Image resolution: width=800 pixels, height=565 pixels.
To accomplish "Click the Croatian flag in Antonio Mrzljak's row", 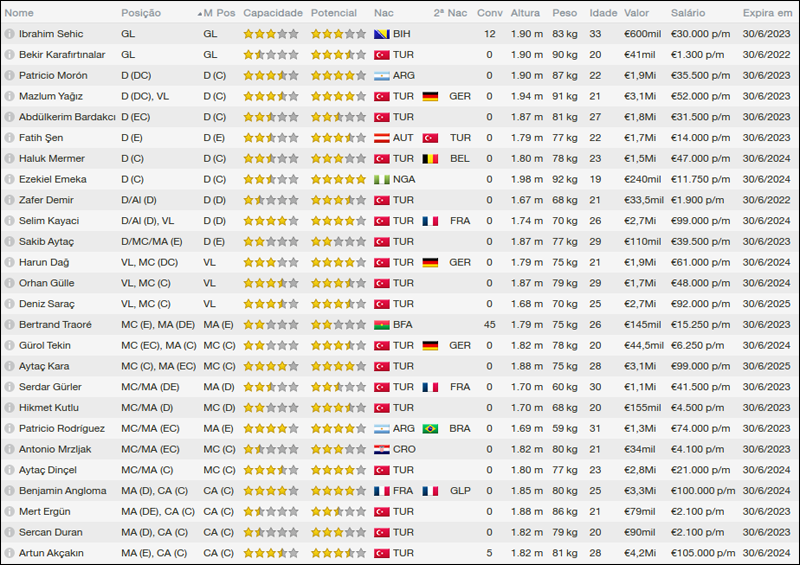I will point(381,450).
